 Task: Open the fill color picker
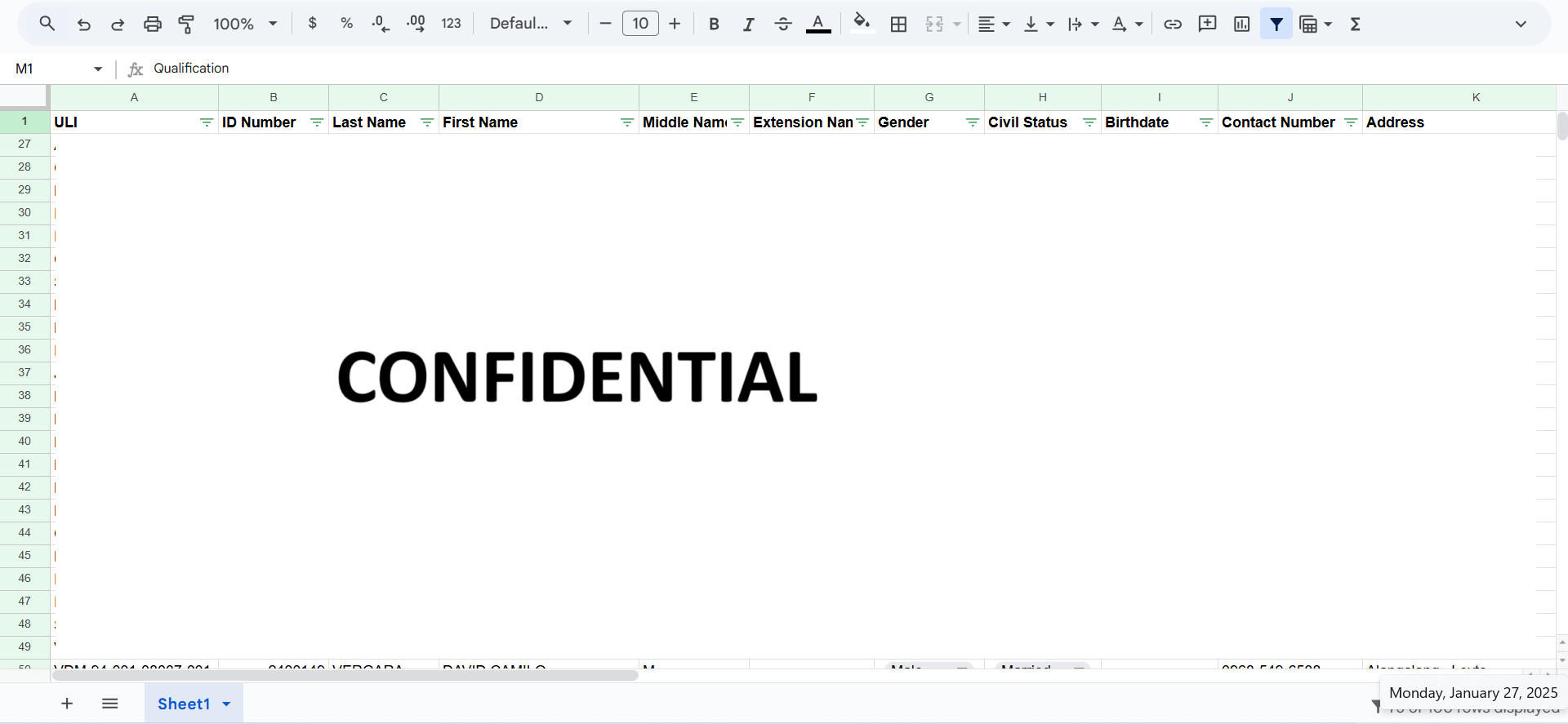pos(862,24)
